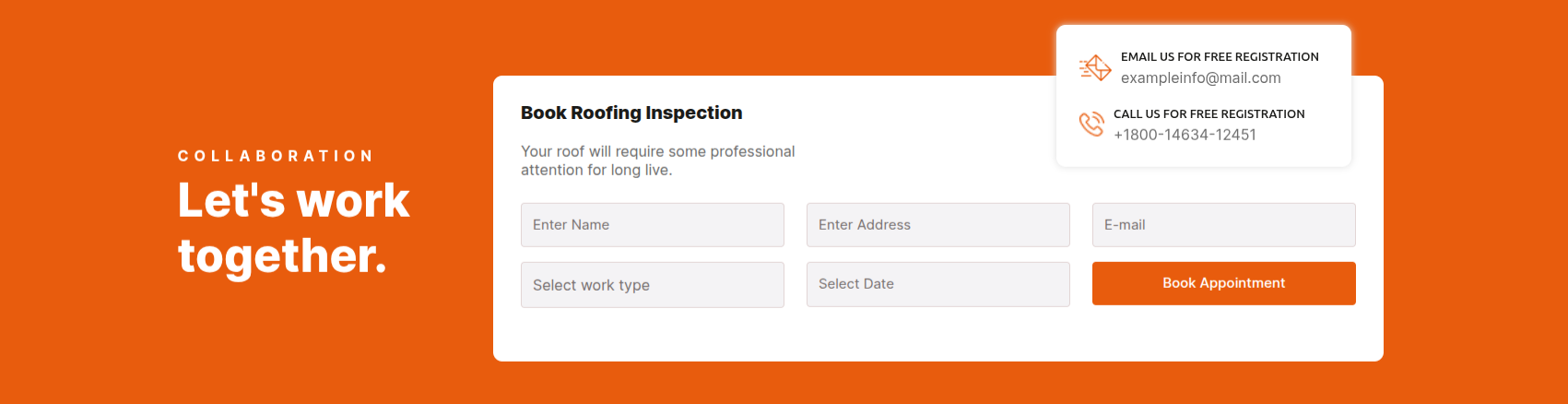Dial the +1800-14634-12451 phone number

tap(1185, 135)
